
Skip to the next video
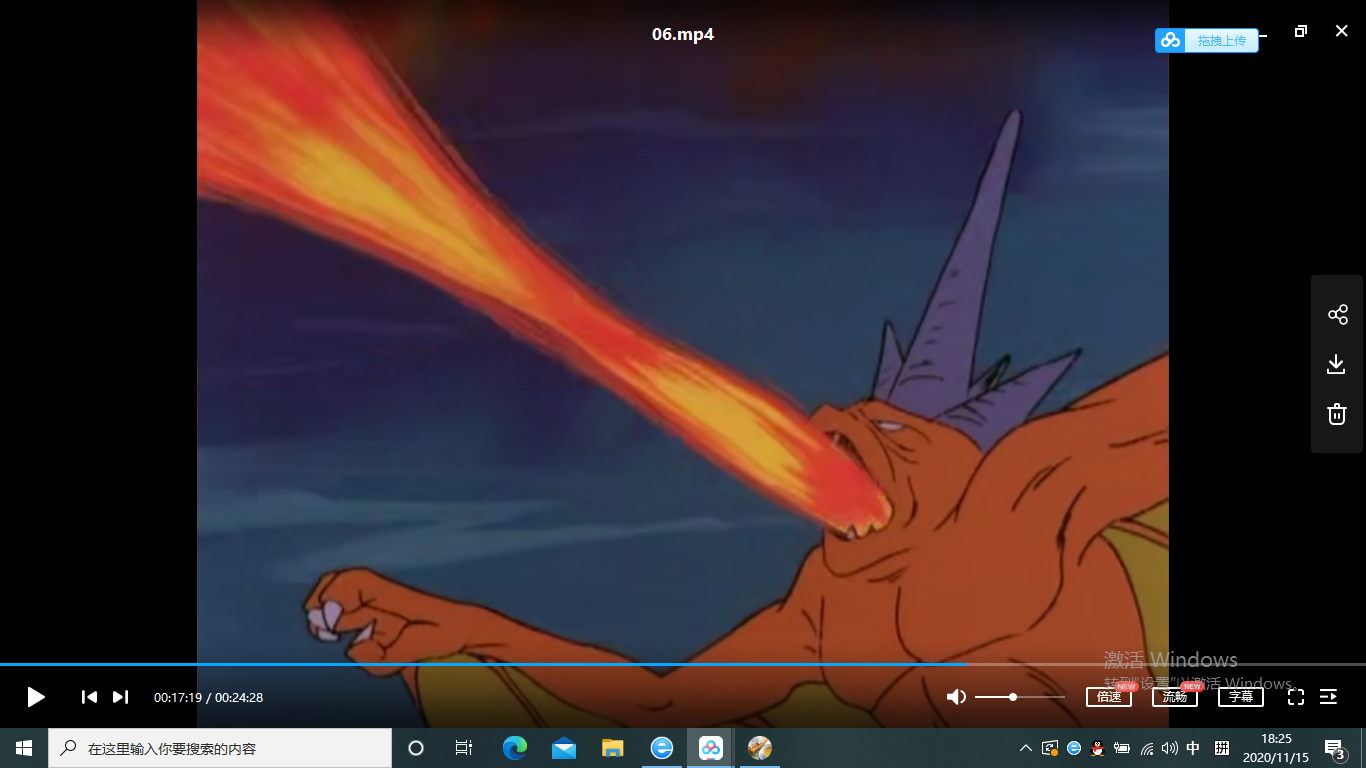tap(120, 697)
